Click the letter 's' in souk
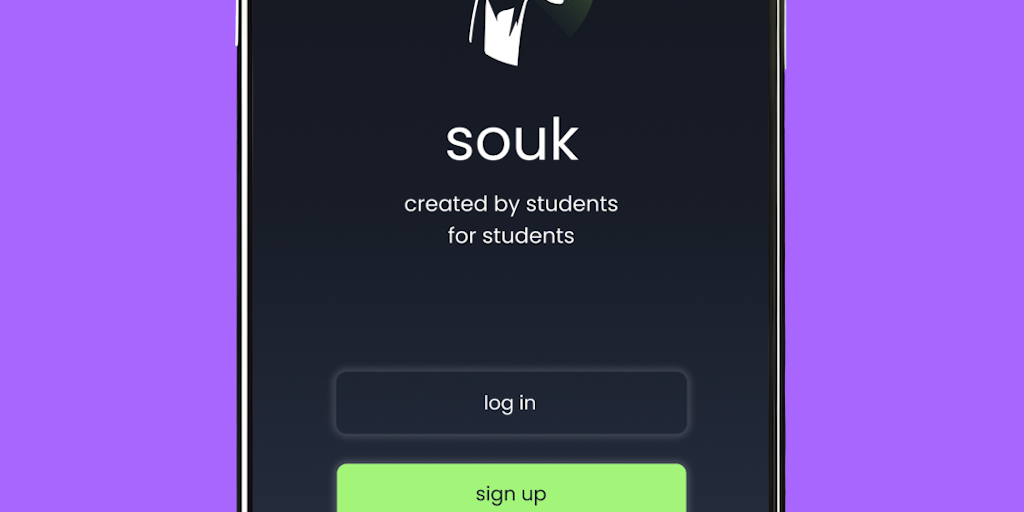This screenshot has height=512, width=1024. pos(458,145)
